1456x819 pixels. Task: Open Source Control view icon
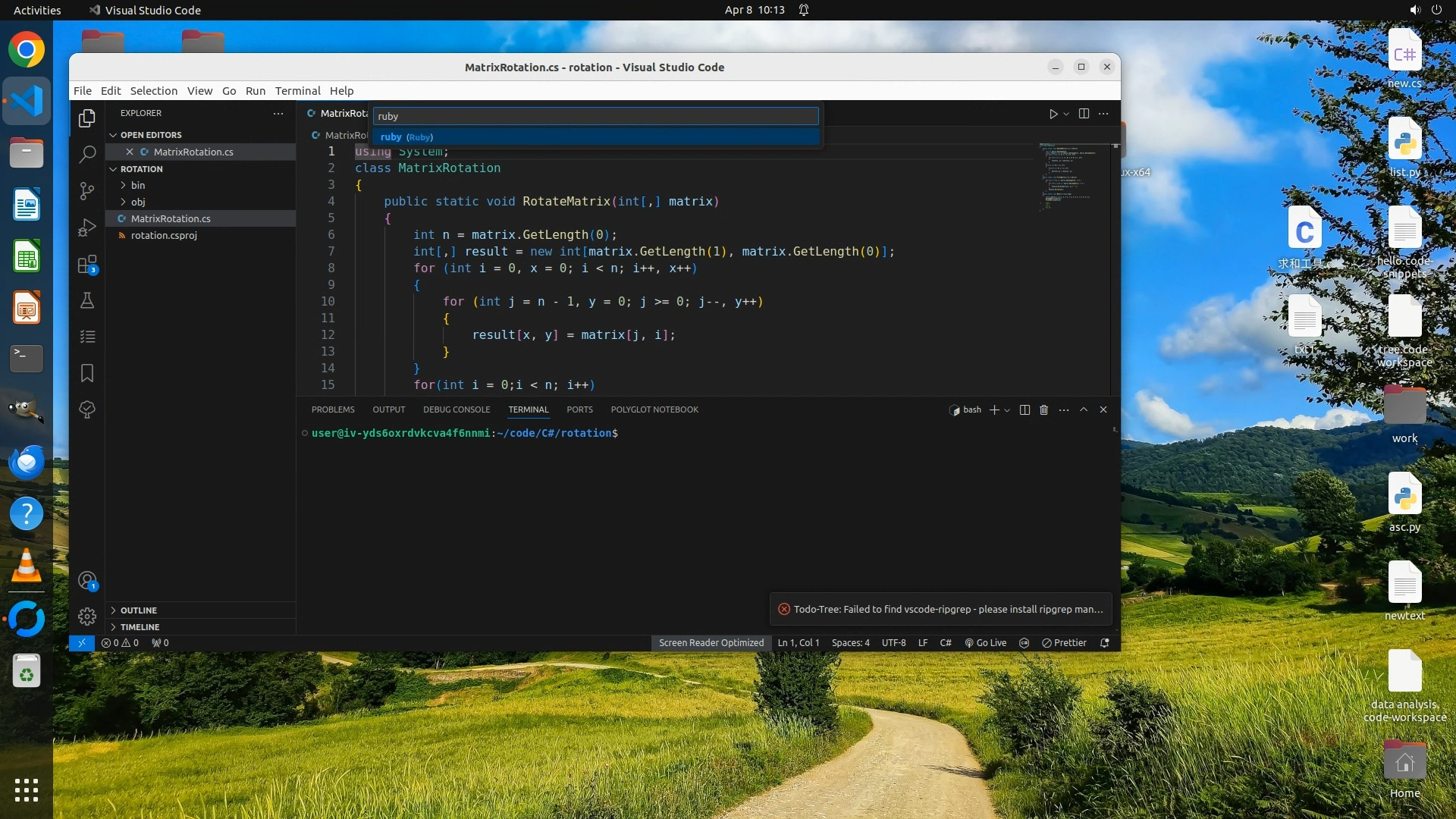click(87, 191)
